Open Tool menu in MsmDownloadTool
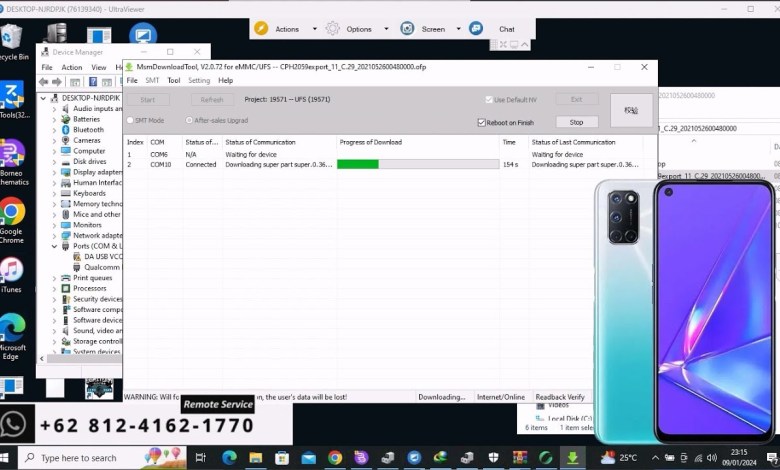780x470 pixels. tap(174, 80)
